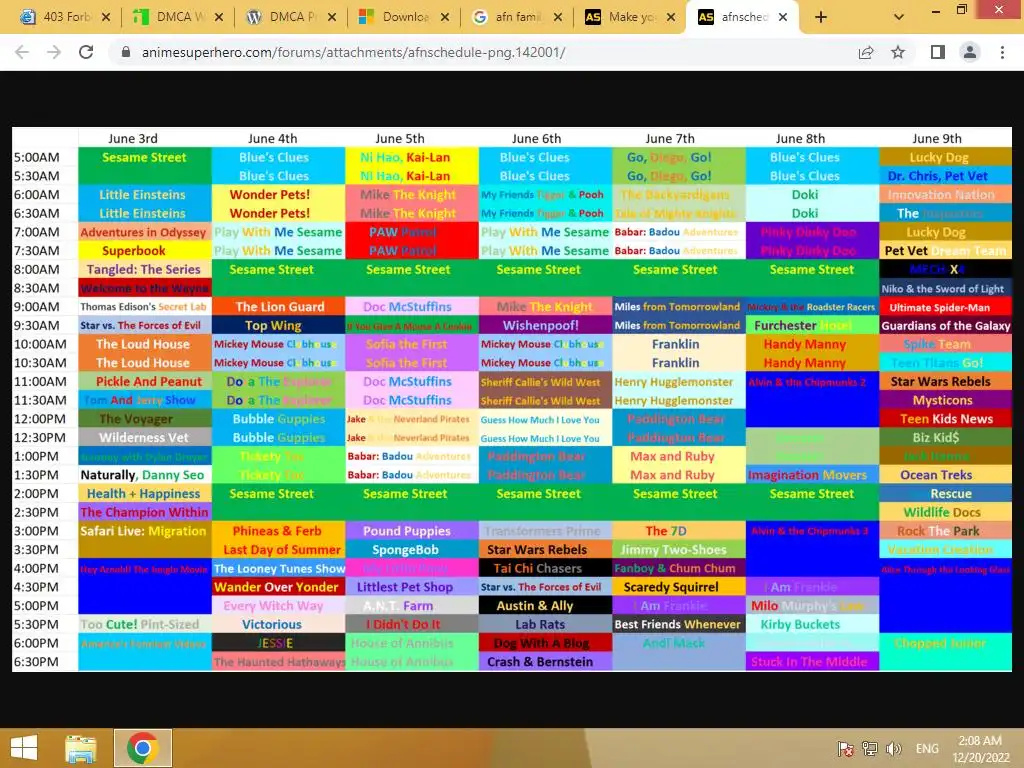
Task: Click 'Phineas & Ferb' cell
Action: [x=279, y=531]
